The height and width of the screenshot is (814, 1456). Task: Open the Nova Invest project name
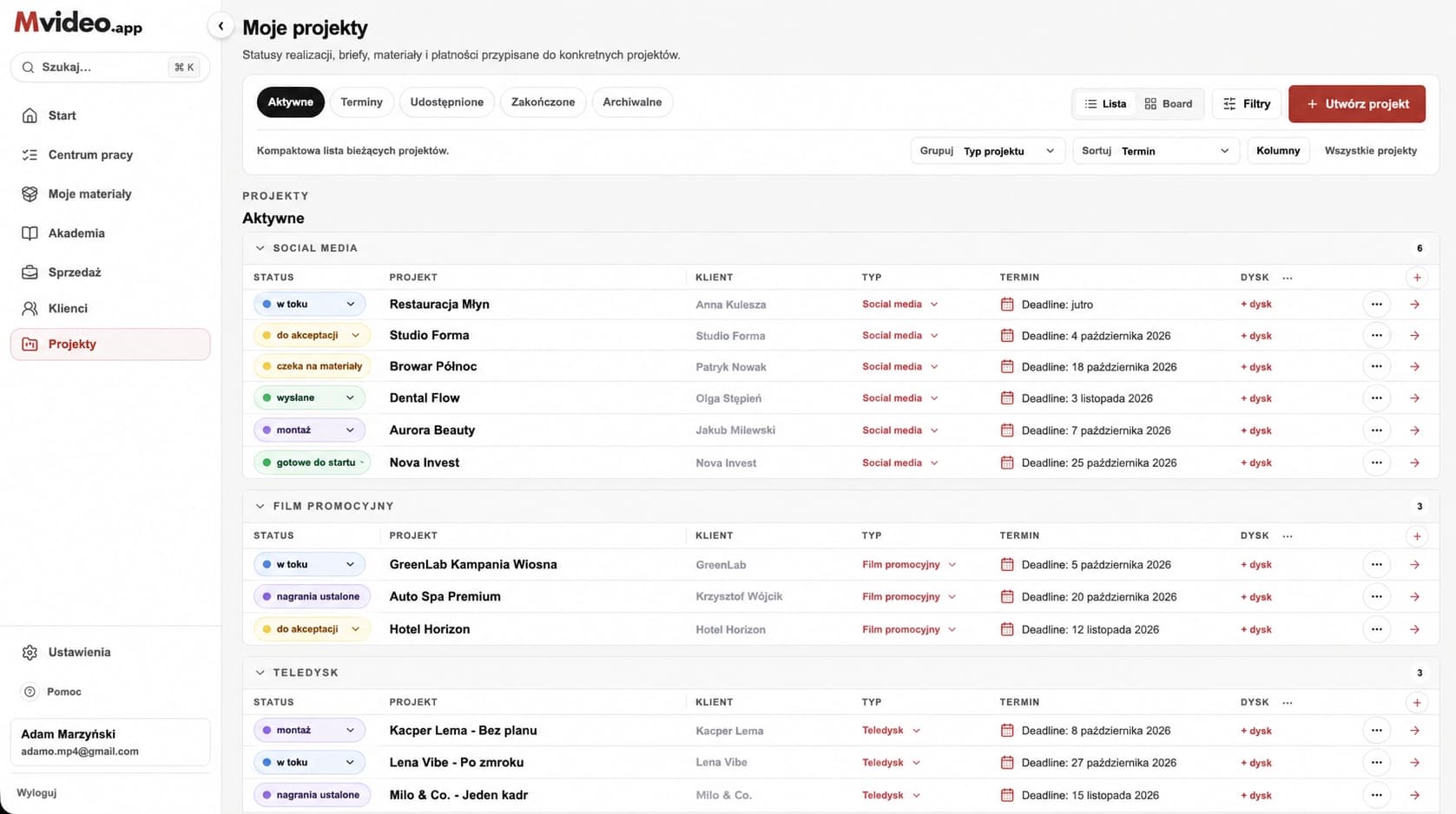[x=425, y=463]
